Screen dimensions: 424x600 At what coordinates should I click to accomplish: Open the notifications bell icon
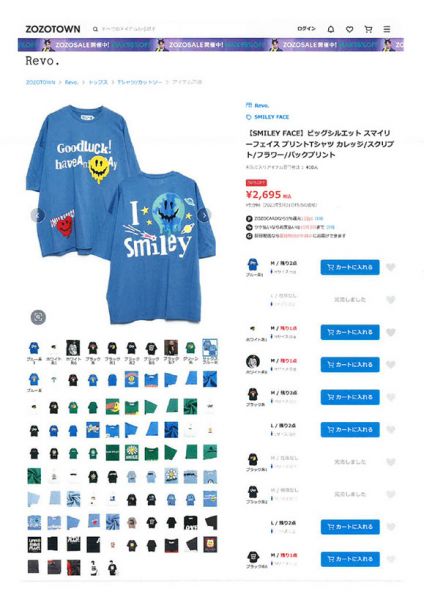point(331,29)
